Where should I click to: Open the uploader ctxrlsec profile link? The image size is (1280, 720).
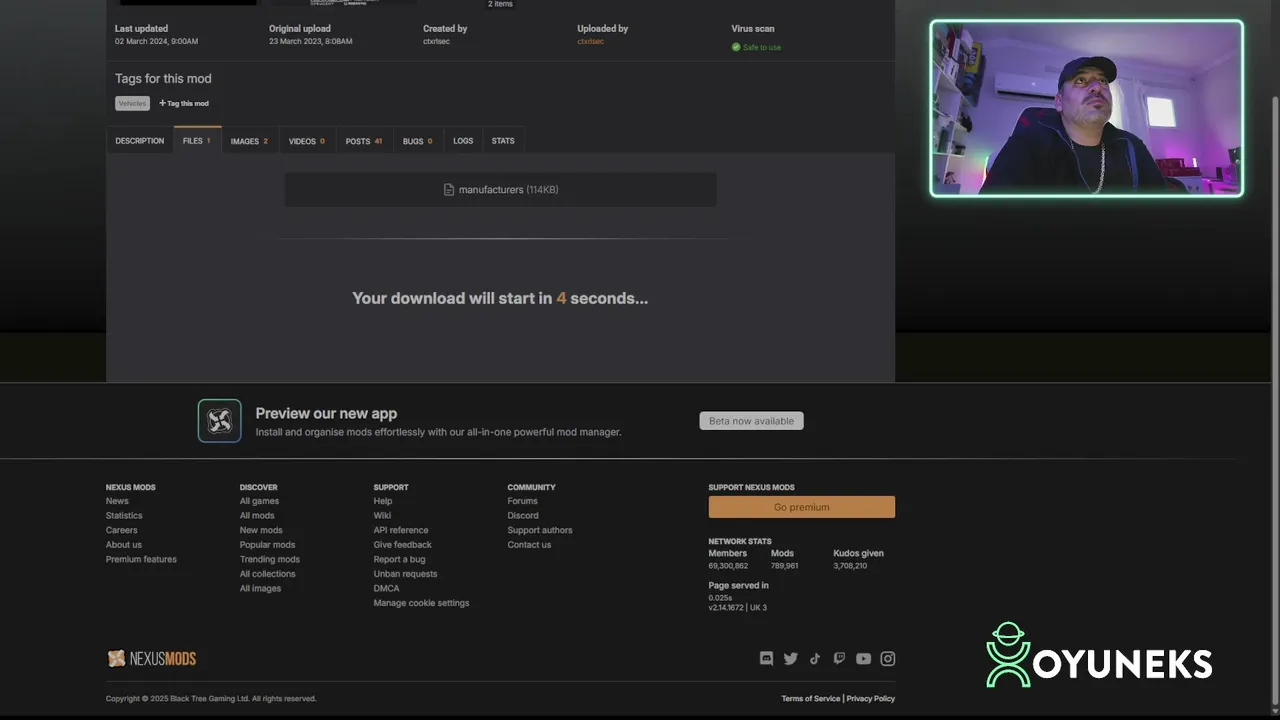(x=591, y=41)
